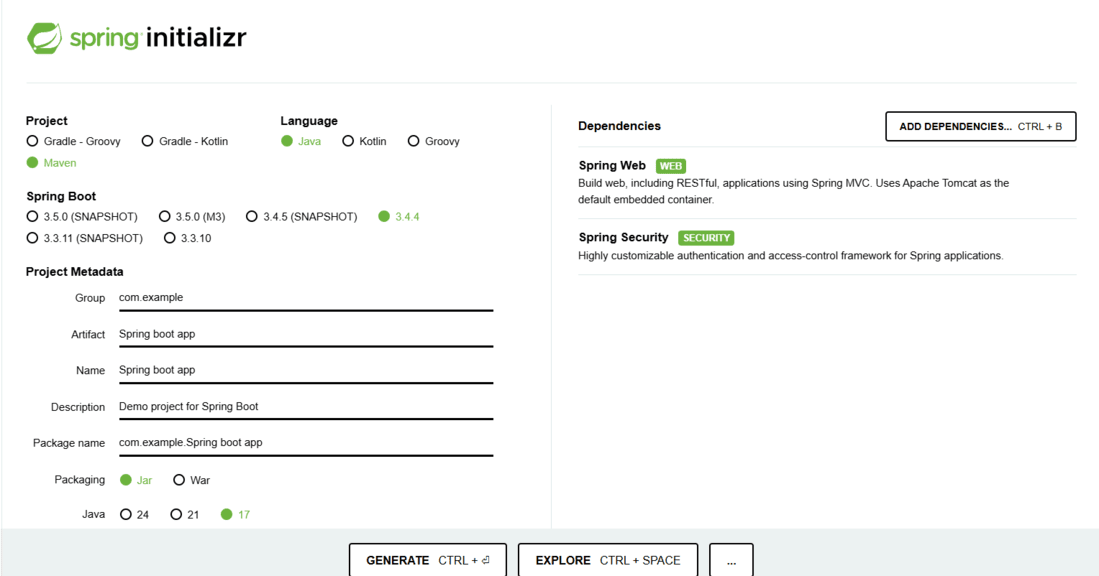Click the green WEB tag badge

coord(671,166)
